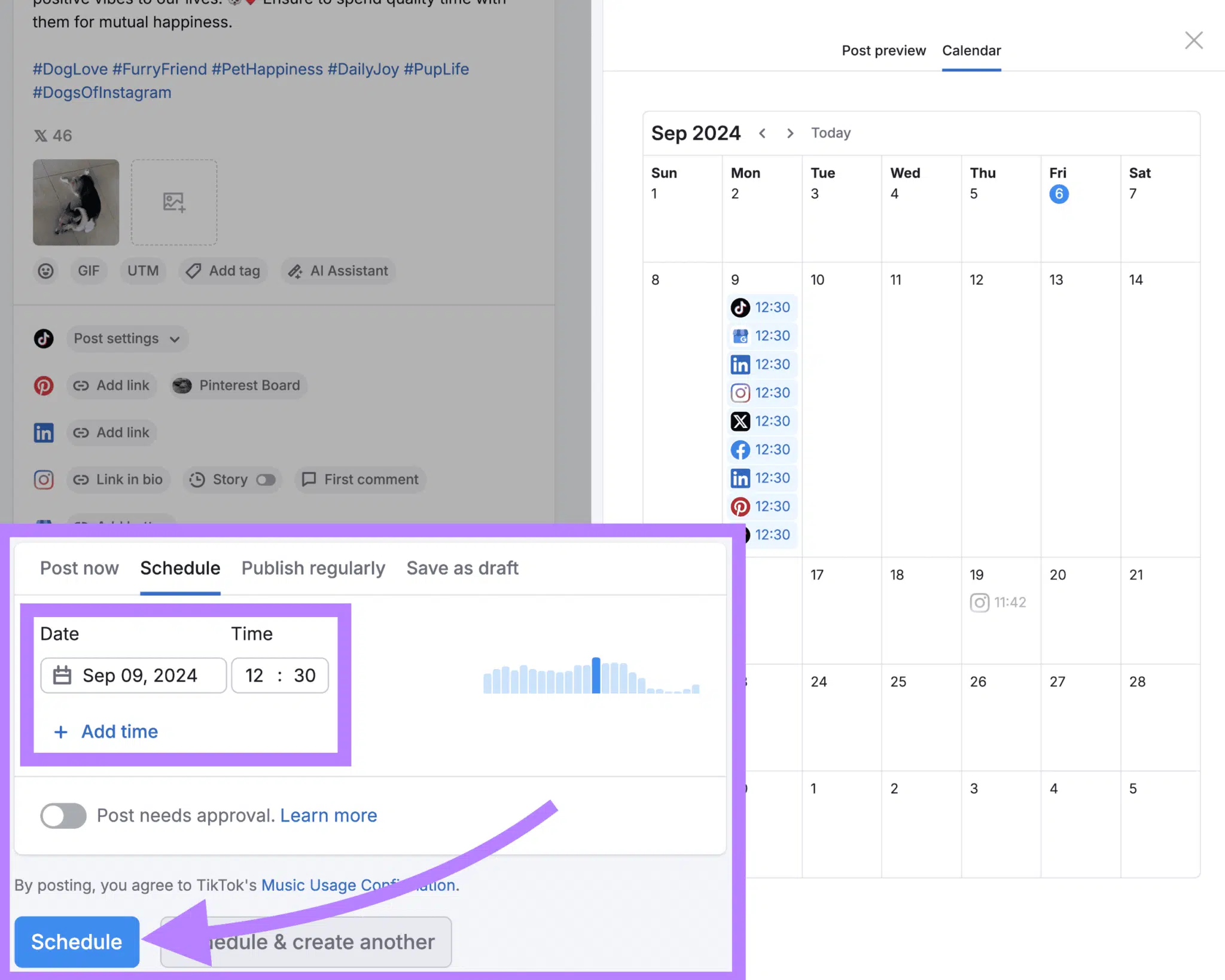Toggle the Instagram Story switch
This screenshot has height=980, width=1225.
tap(266, 480)
